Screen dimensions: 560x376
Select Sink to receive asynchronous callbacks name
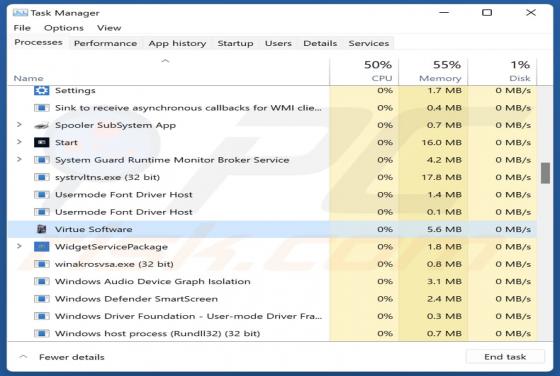(188, 108)
